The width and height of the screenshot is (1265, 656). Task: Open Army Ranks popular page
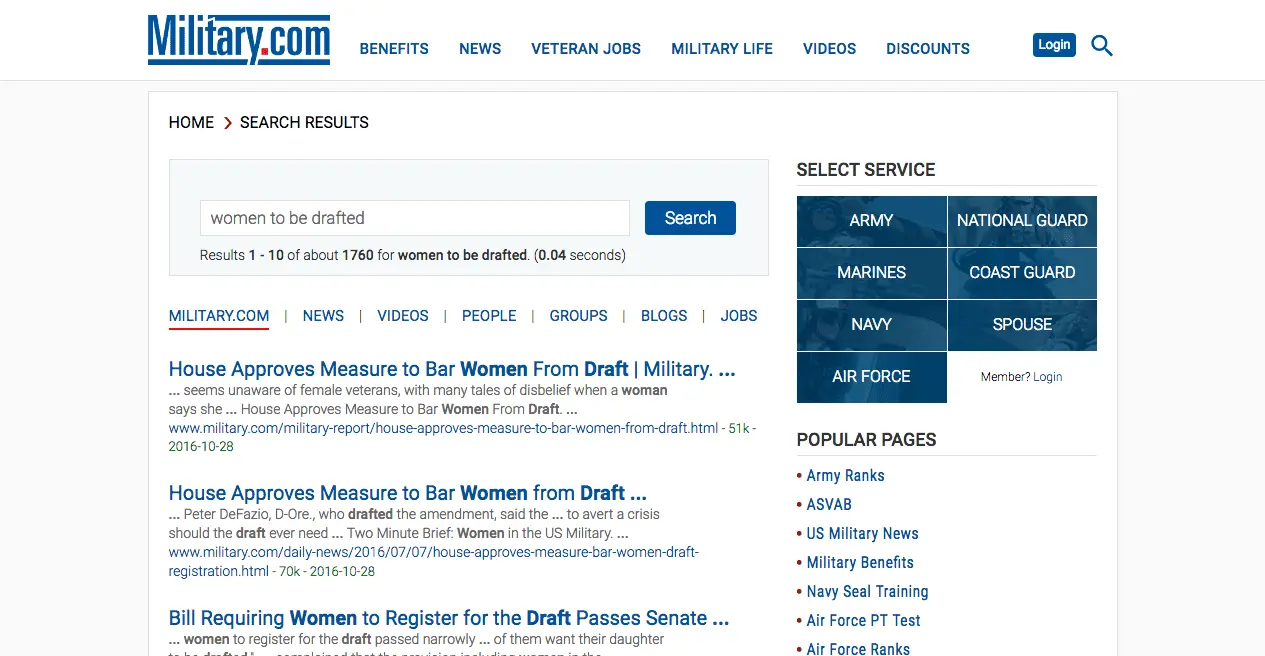(x=845, y=476)
